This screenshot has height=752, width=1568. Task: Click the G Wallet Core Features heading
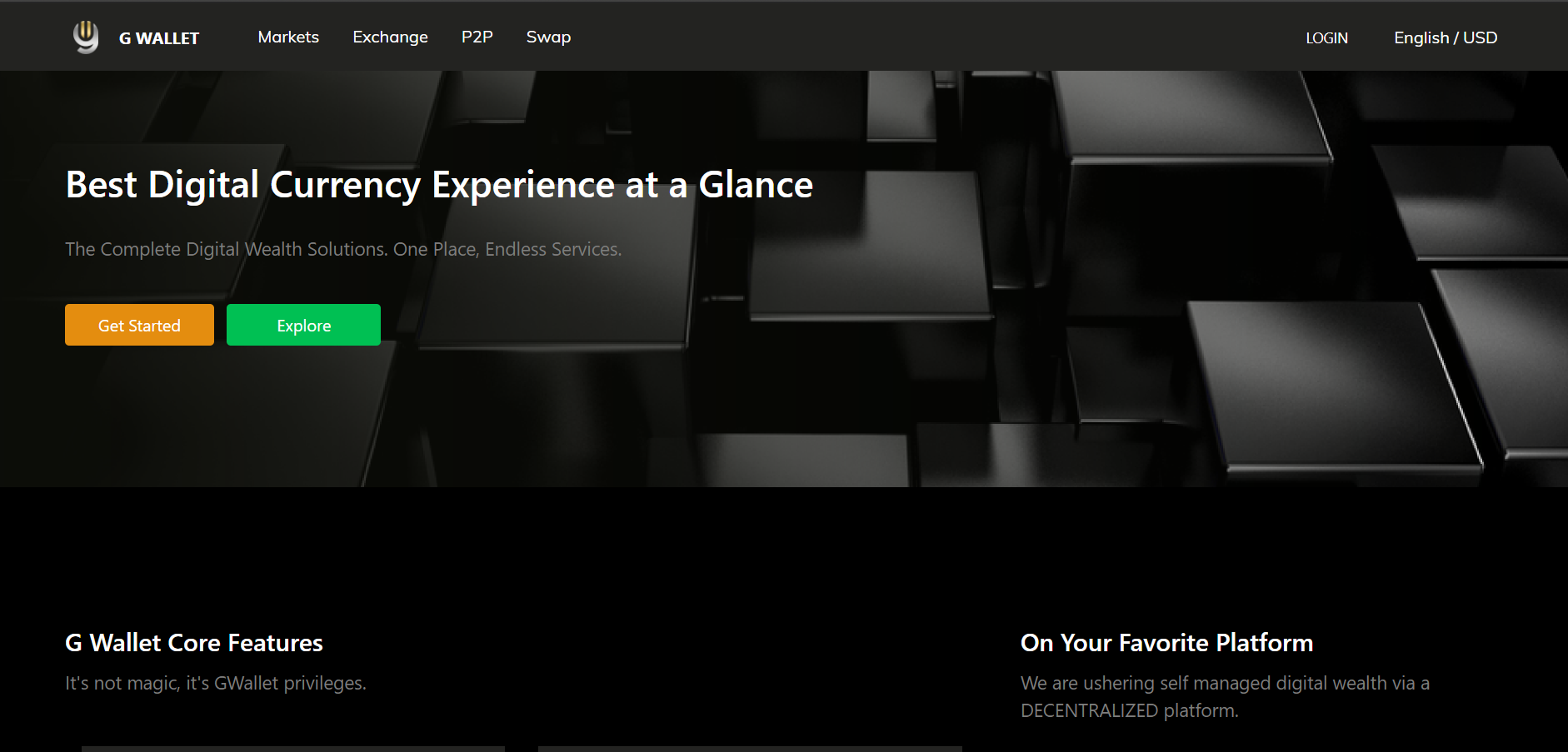click(x=194, y=643)
